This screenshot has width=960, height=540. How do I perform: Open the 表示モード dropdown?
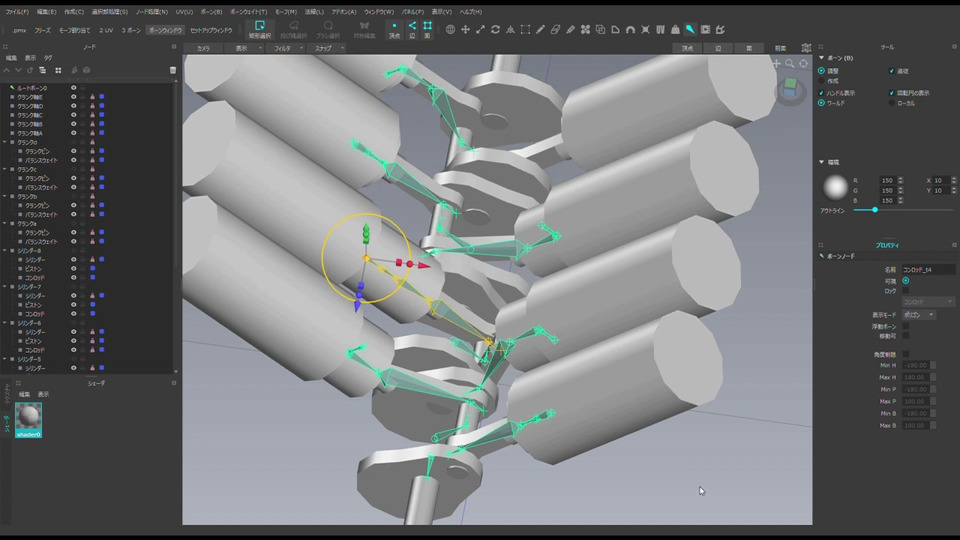click(918, 314)
